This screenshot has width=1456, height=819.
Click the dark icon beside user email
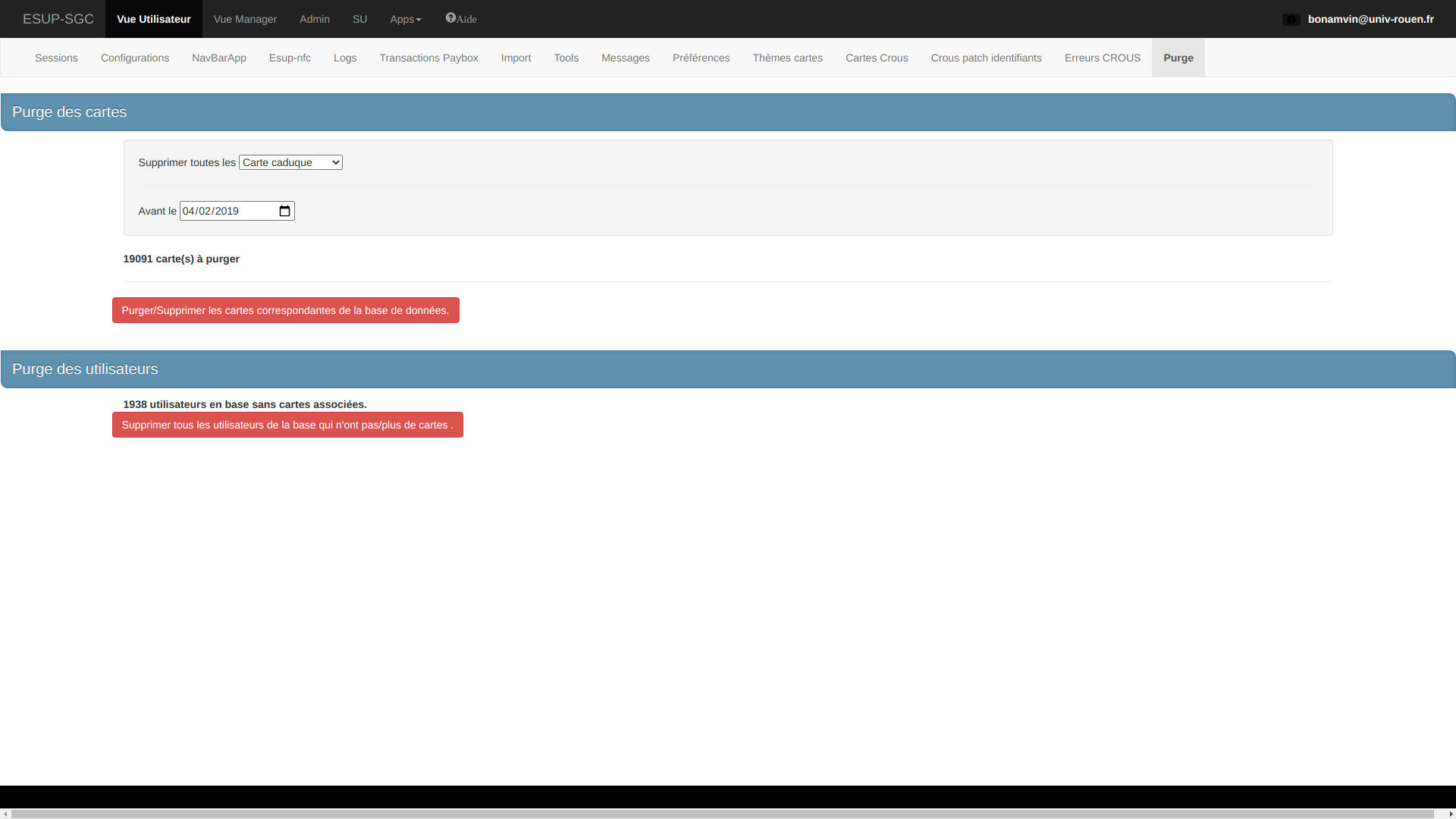[x=1291, y=20]
